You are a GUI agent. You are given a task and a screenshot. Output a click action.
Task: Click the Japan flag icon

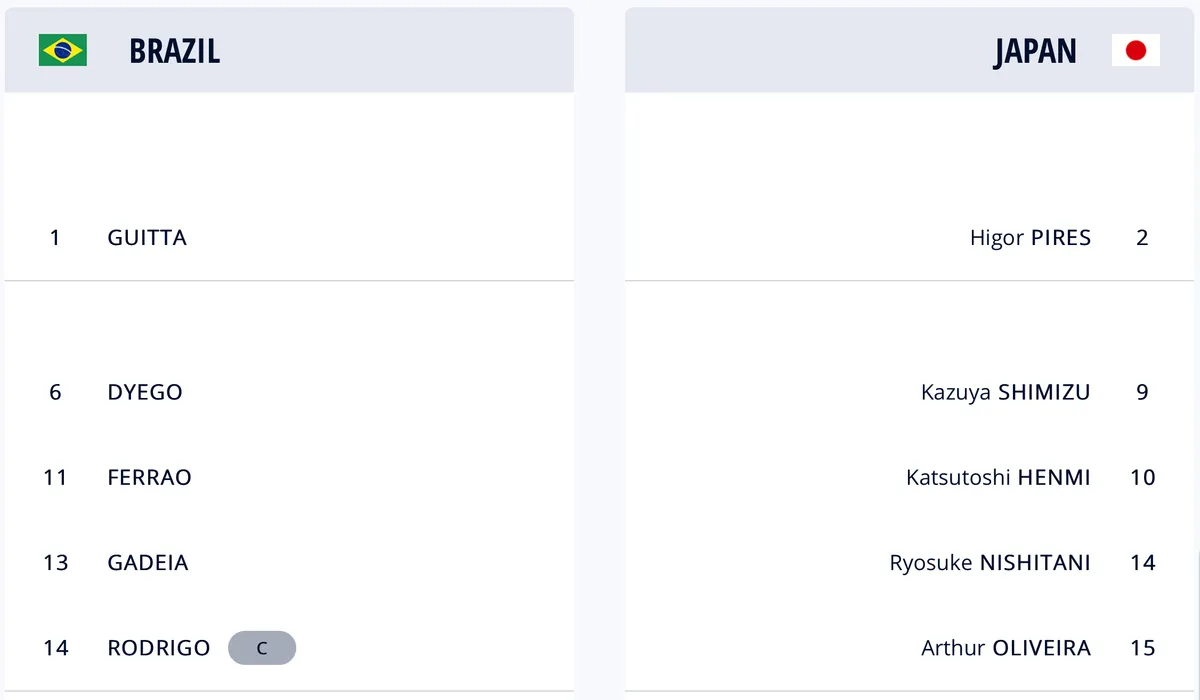pyautogui.click(x=1136, y=50)
